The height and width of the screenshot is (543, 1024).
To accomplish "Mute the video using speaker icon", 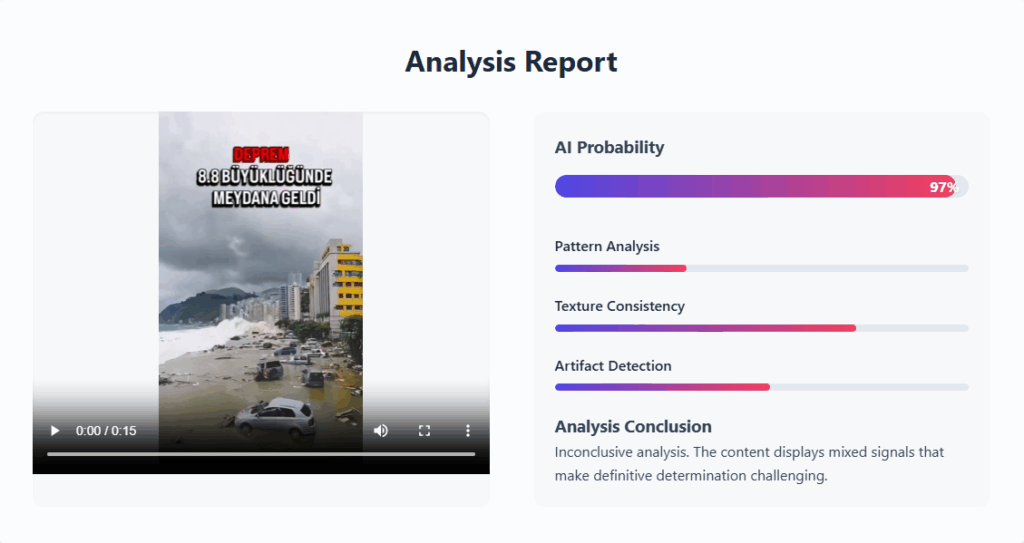I will pos(381,431).
